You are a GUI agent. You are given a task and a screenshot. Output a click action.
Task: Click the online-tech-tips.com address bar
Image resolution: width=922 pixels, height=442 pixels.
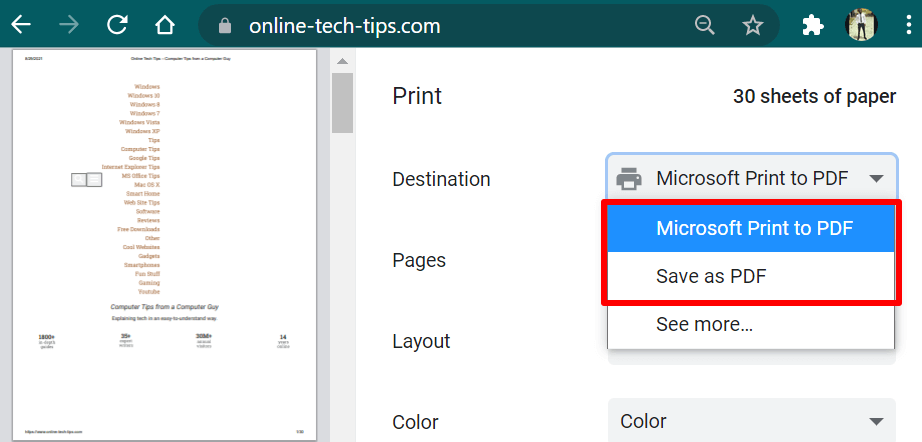(420, 25)
